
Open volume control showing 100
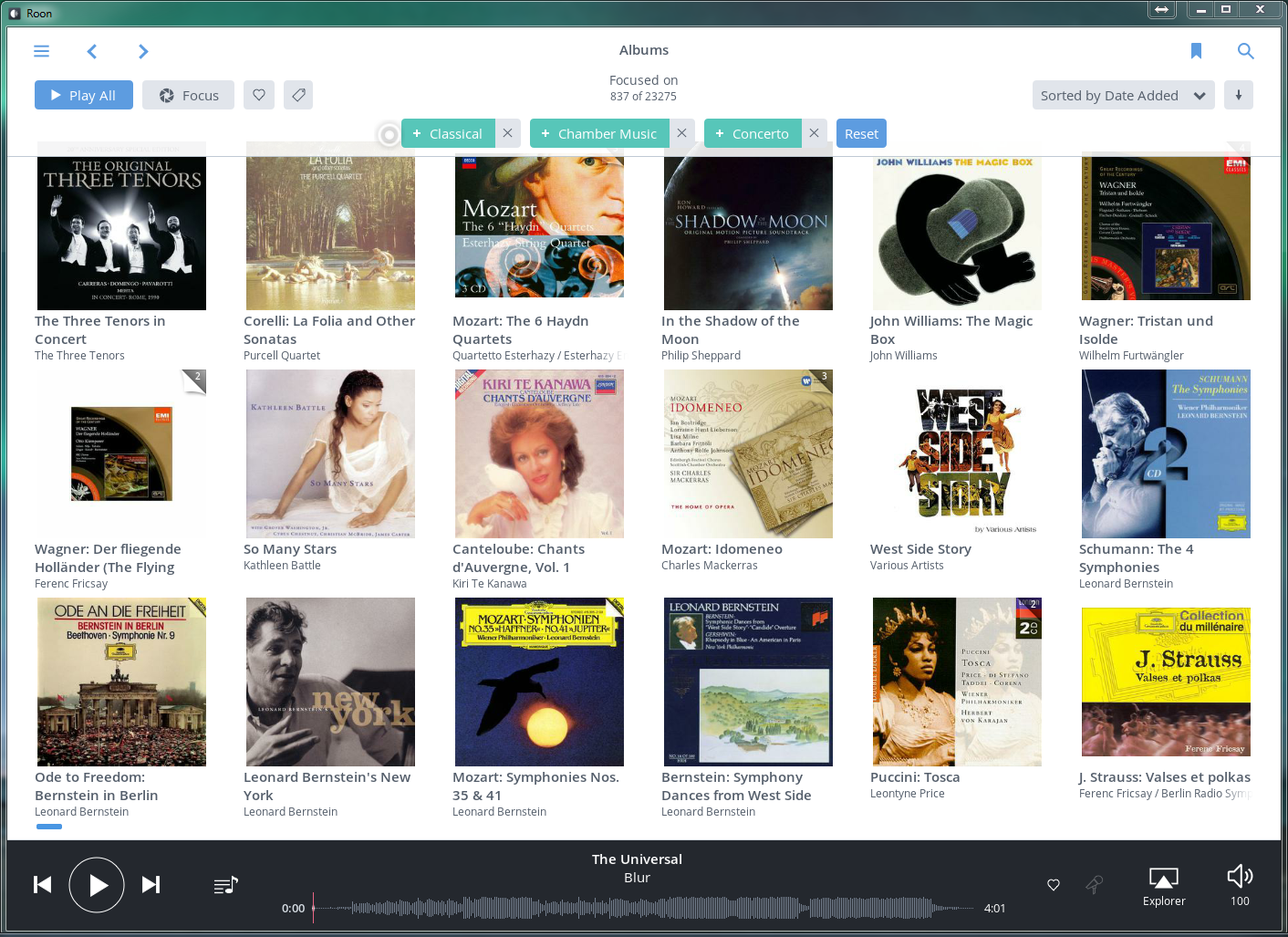pyautogui.click(x=1240, y=886)
